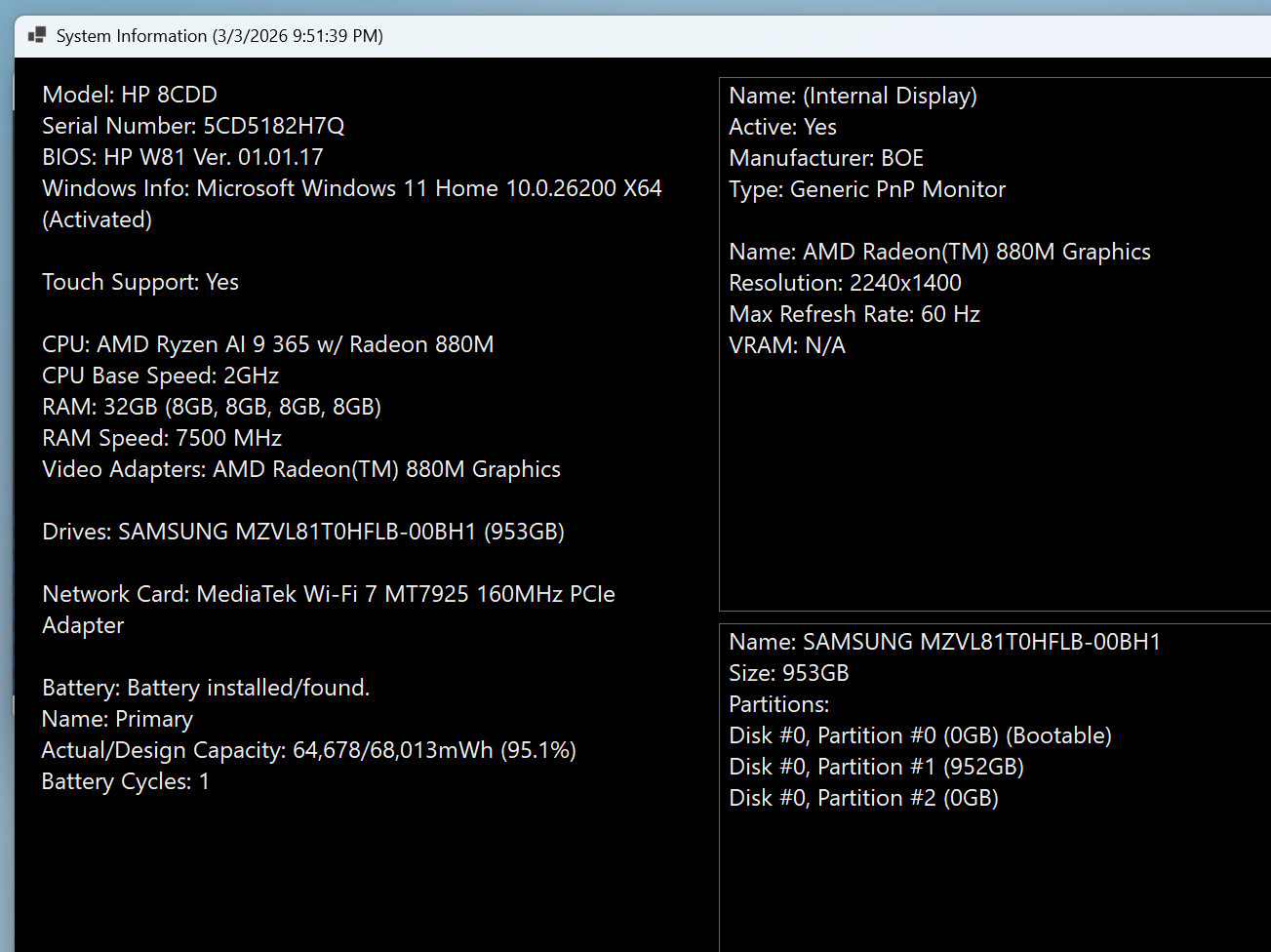
Task: Click the System Information title with timestamp
Action: pyautogui.click(x=219, y=36)
